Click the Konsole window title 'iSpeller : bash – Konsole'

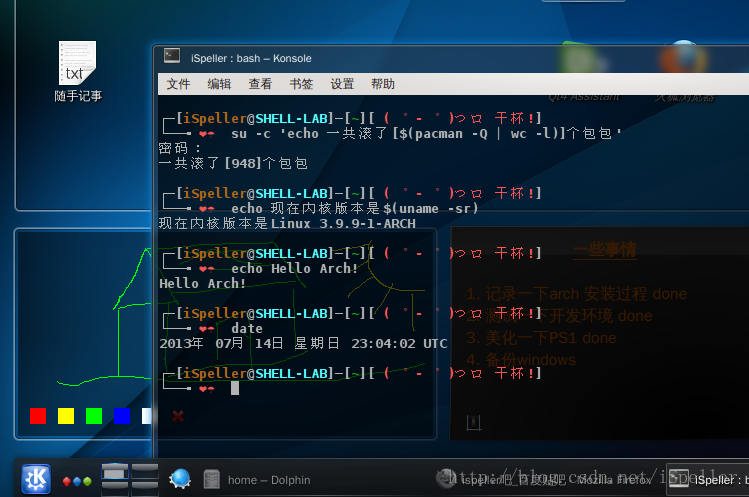coord(251,58)
